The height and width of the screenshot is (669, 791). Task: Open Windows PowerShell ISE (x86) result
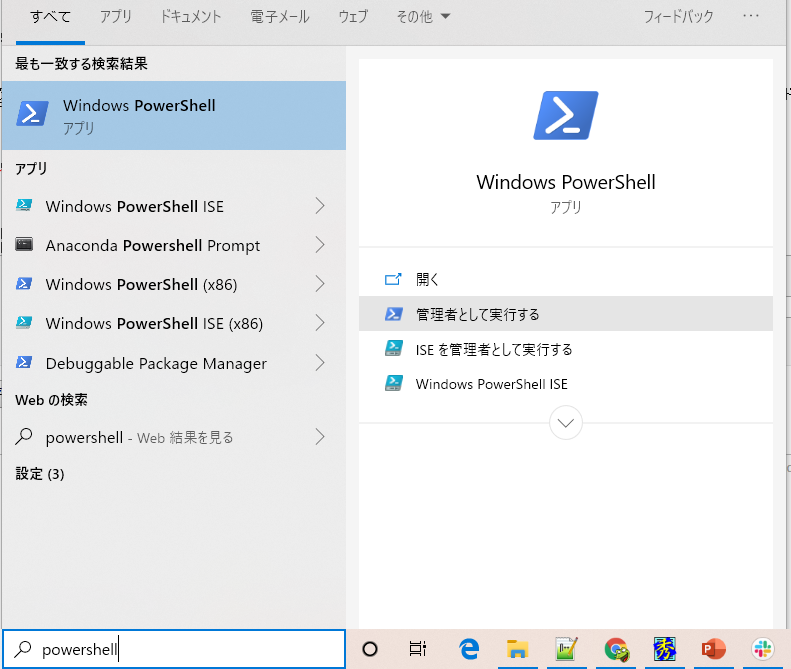tap(154, 323)
